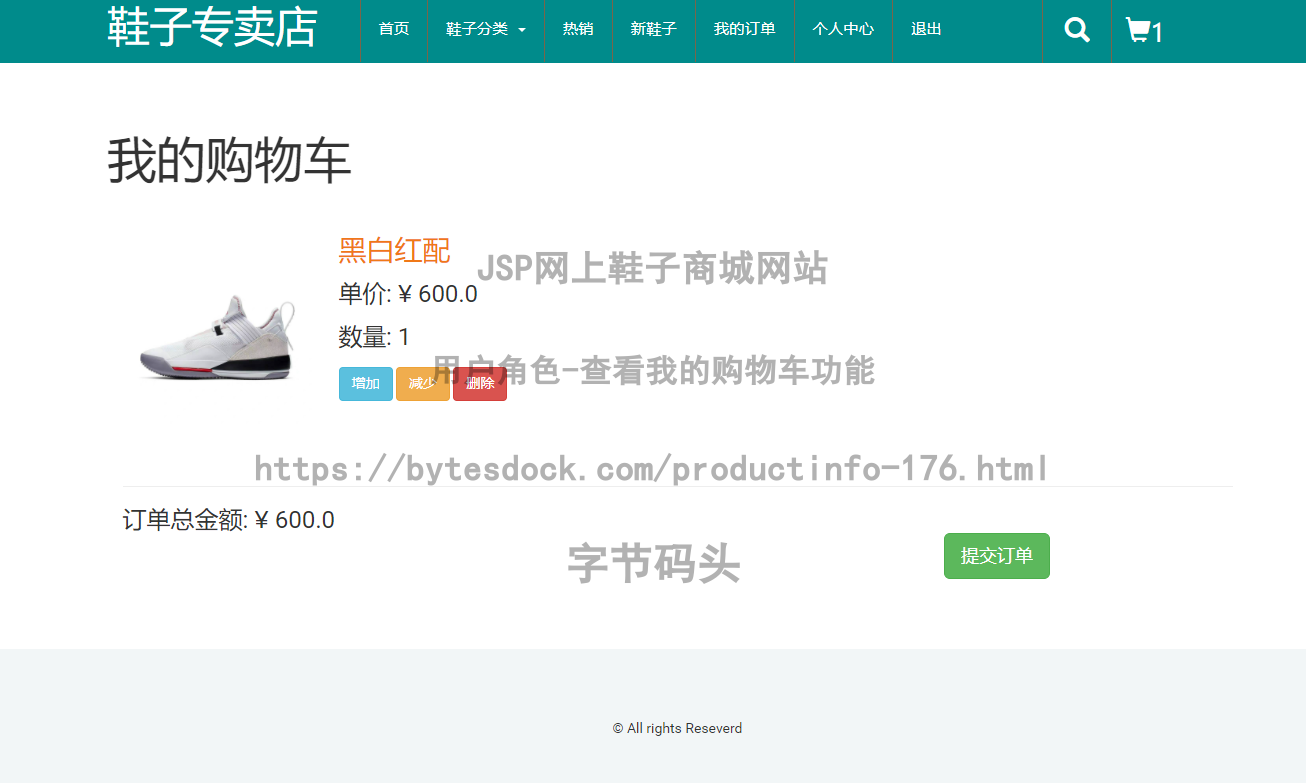Click the red 删除 button
Viewport: 1306px width, 783px height.
[x=480, y=384]
